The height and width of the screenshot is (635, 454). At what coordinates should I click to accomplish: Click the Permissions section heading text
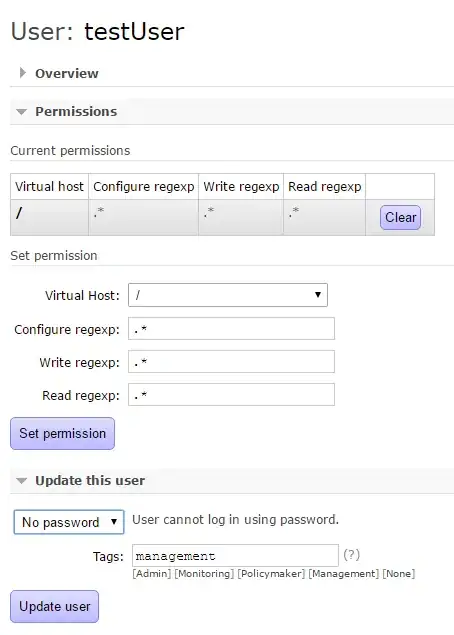tap(76, 111)
